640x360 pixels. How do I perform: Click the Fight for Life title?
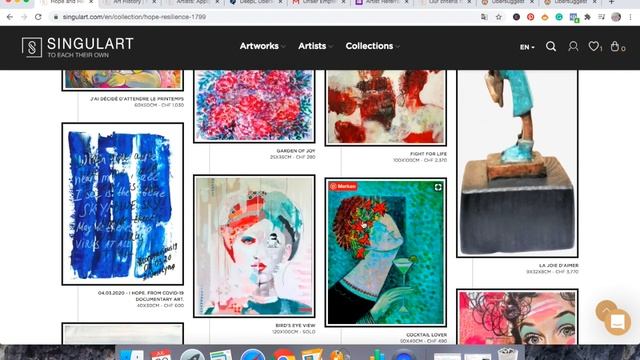(x=428, y=154)
